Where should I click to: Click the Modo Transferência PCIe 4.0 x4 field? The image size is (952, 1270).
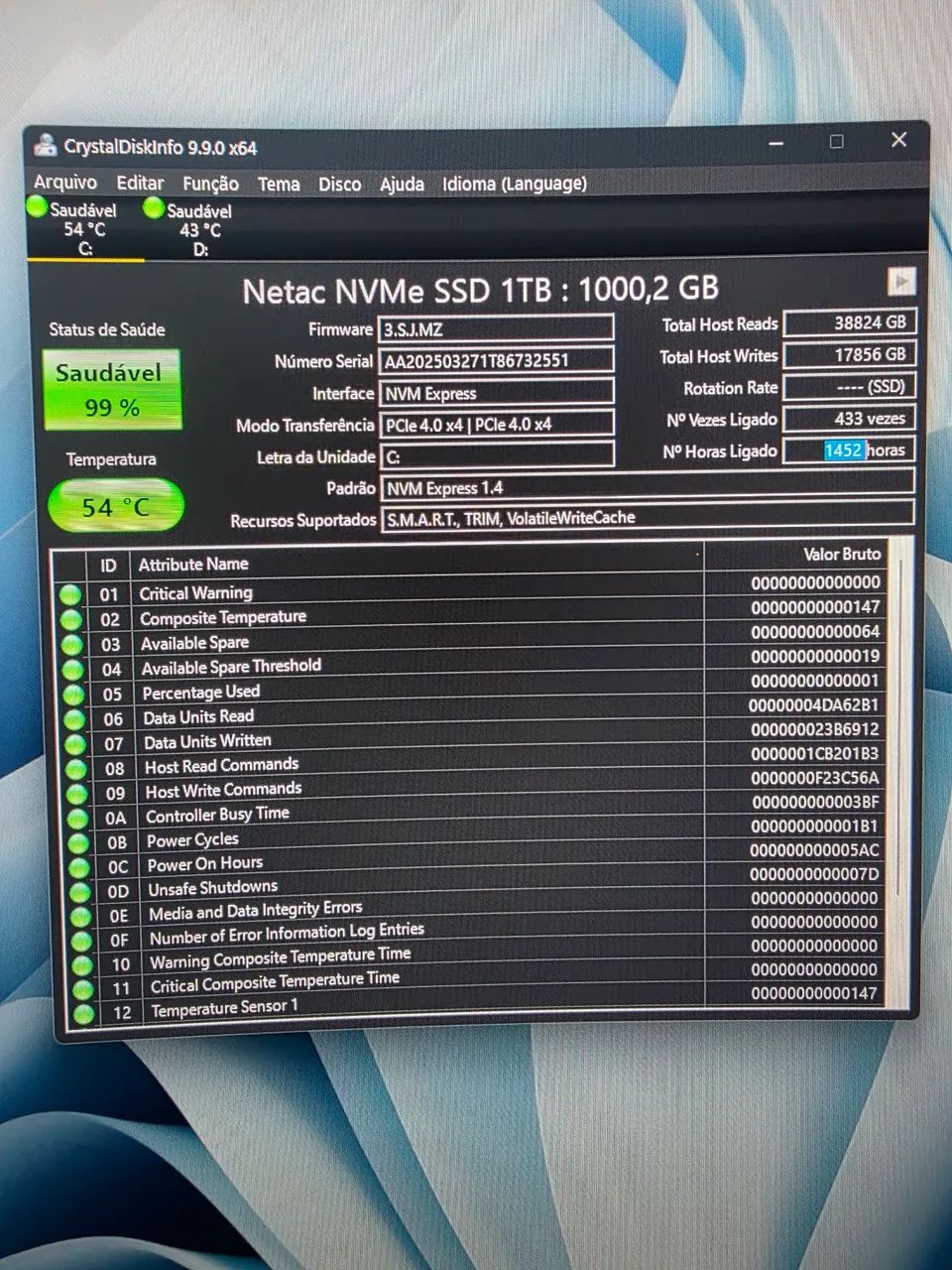[497, 425]
